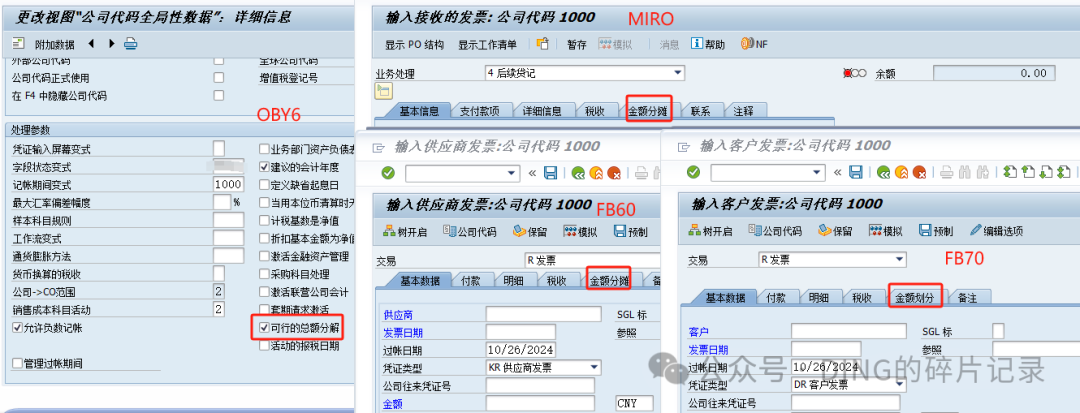Click the expand-data icon left of 附加数据
The height and width of the screenshot is (413, 1080).
pyautogui.click(x=19, y=44)
